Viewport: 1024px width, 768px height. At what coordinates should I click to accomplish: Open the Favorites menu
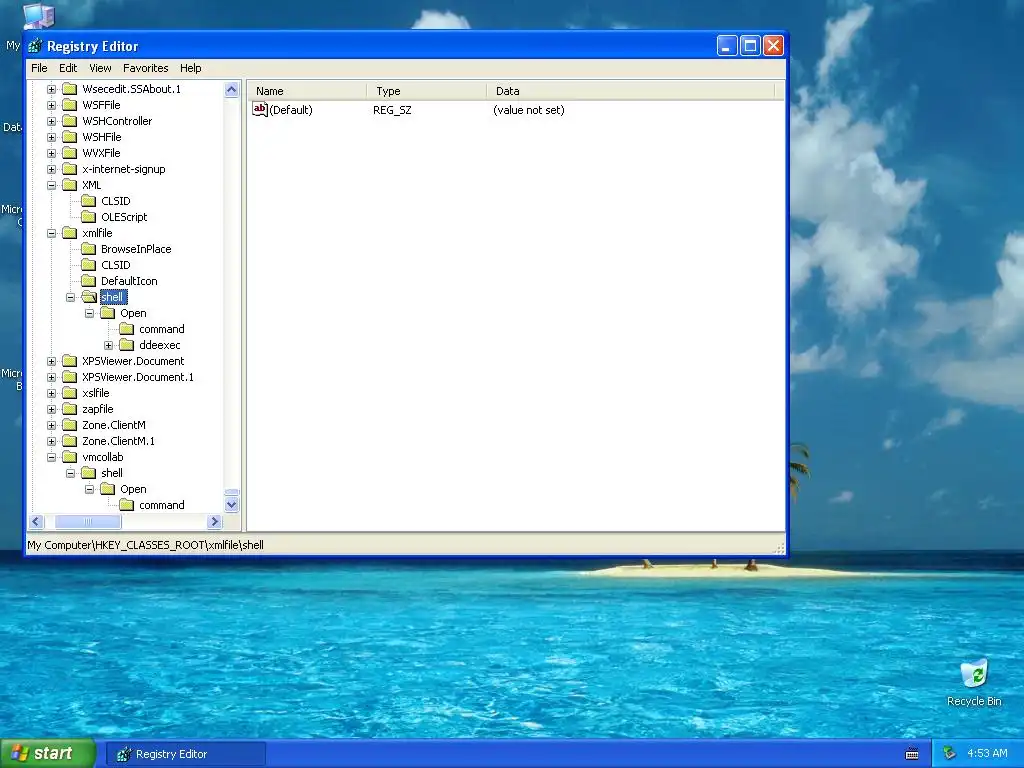click(146, 68)
